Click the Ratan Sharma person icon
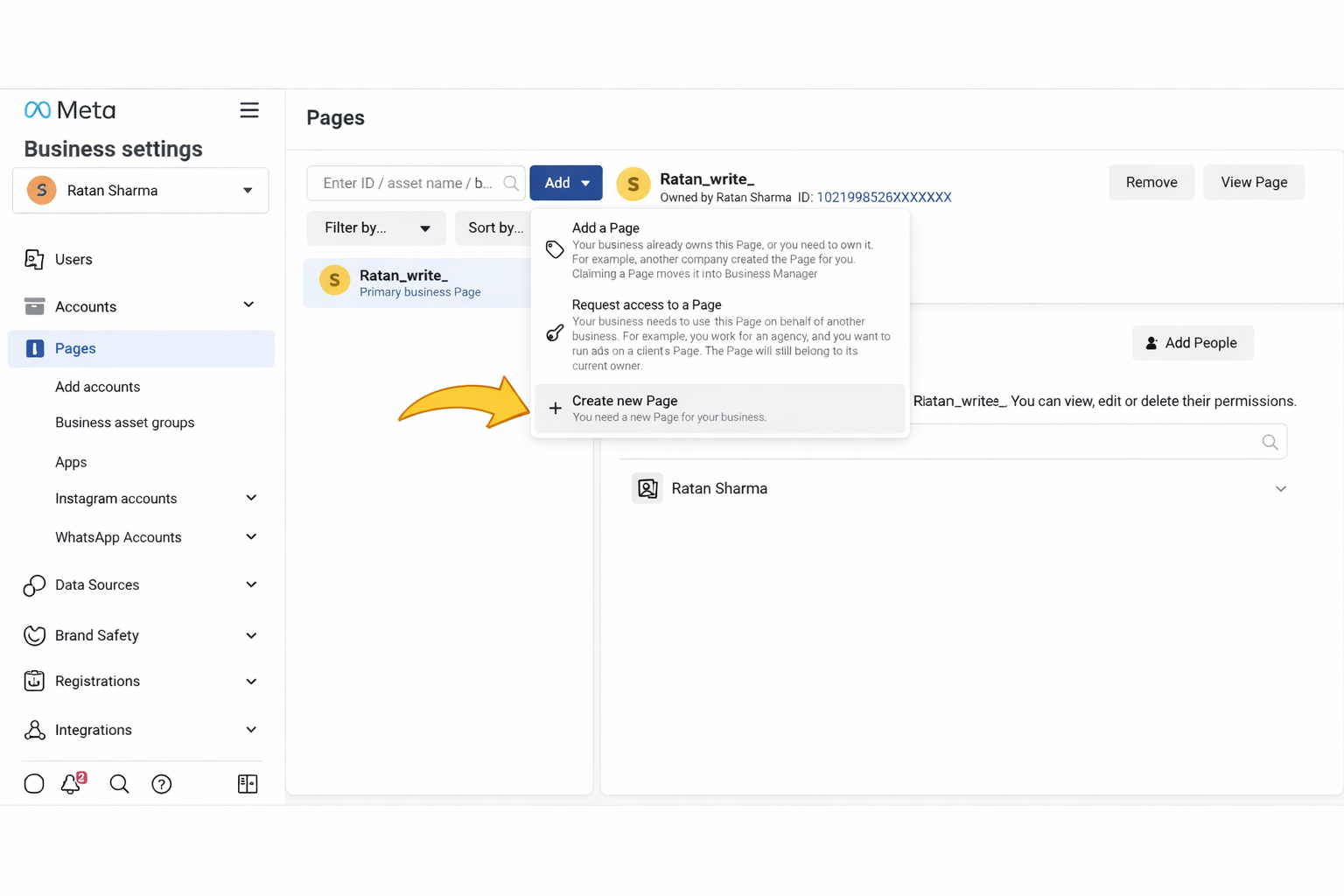The width and height of the screenshot is (1344, 896). pyautogui.click(x=647, y=488)
